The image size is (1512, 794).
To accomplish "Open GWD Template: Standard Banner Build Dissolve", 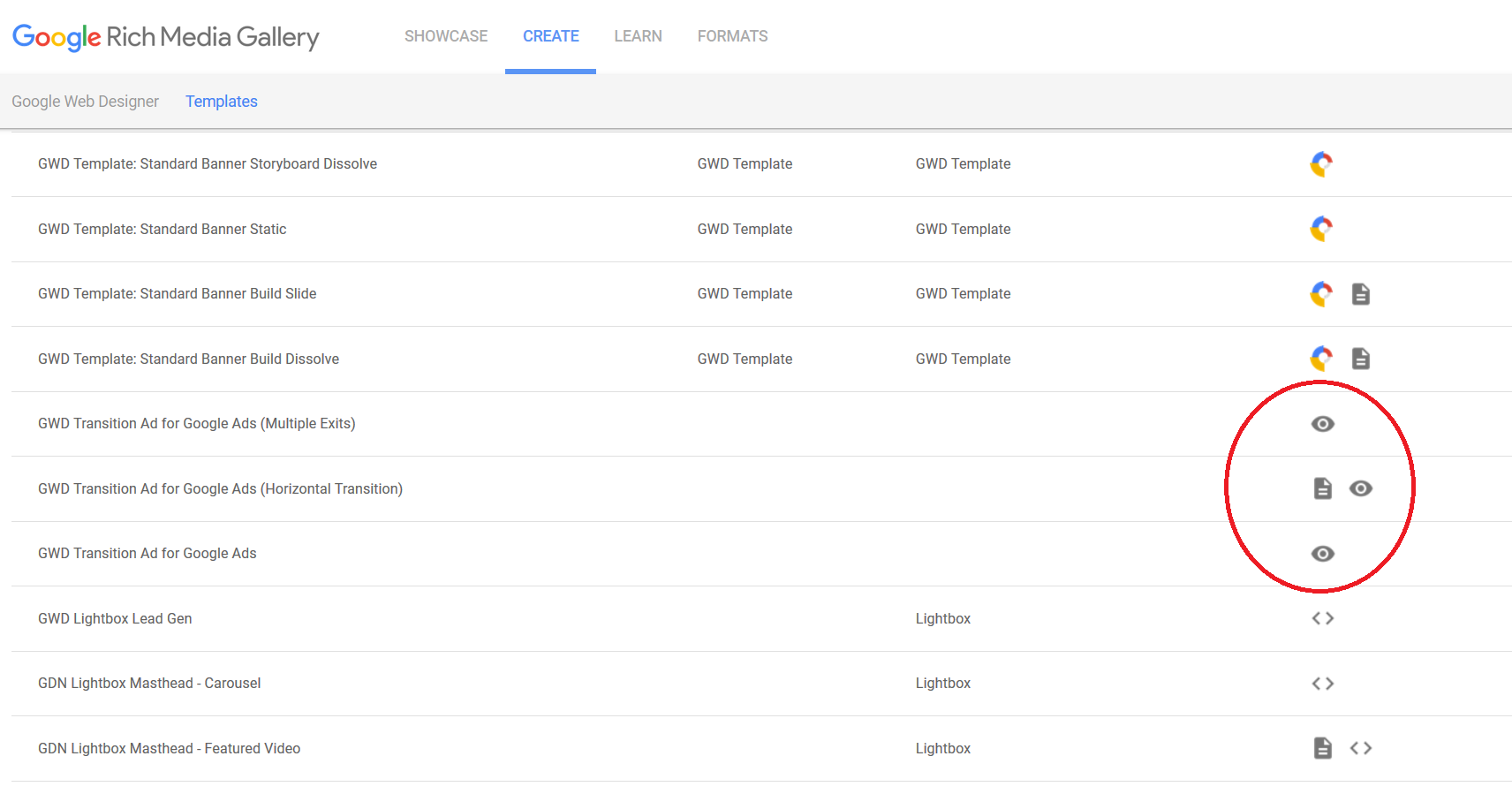I will [x=189, y=359].
